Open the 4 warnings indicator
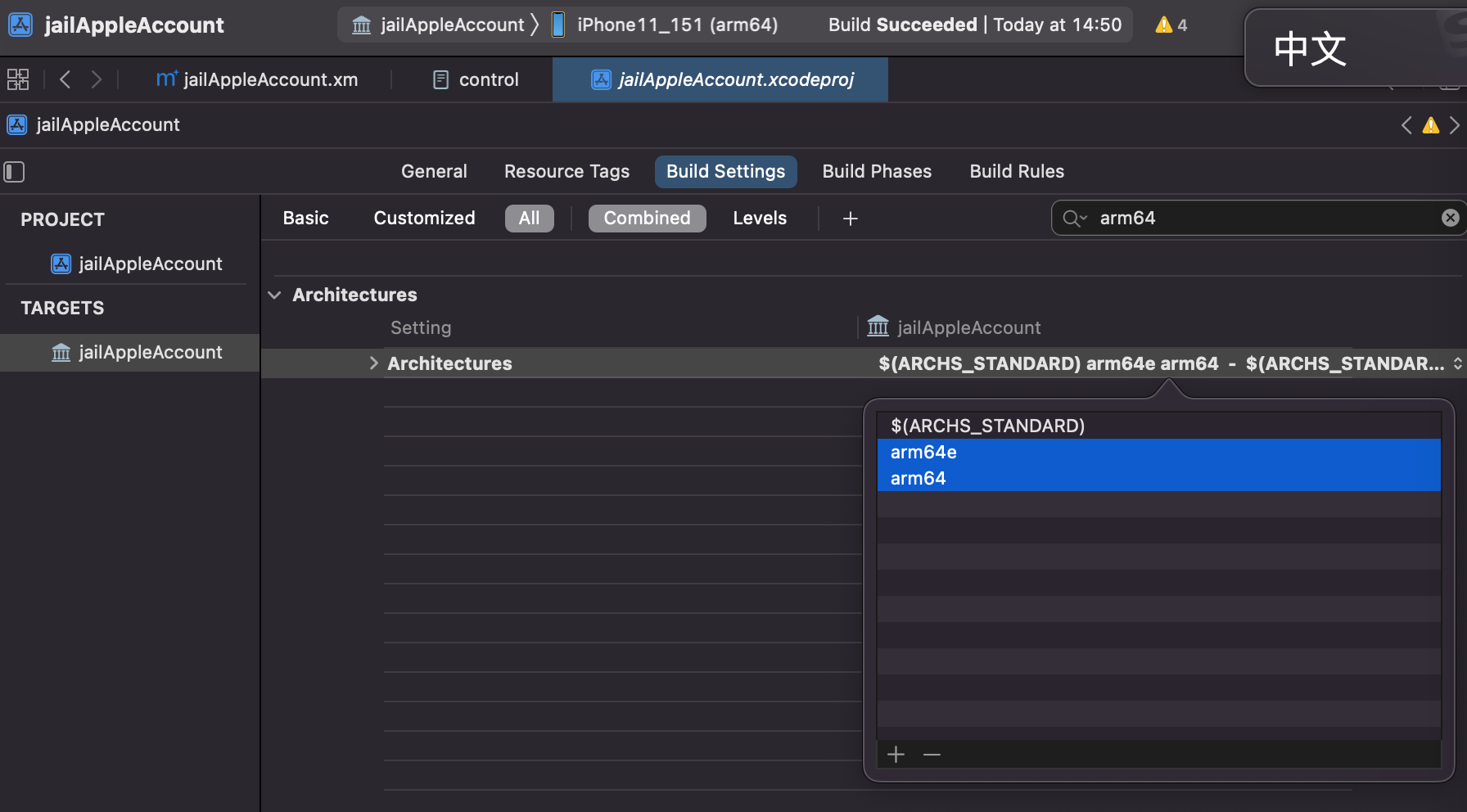Image resolution: width=1467 pixels, height=812 pixels. click(x=1171, y=25)
